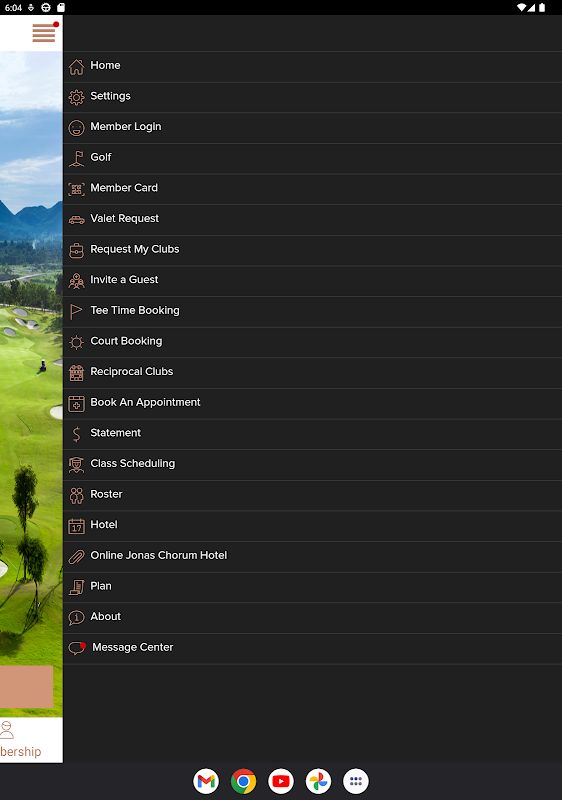The width and height of the screenshot is (562, 800).
Task: Click the Valet Request car icon
Action: click(76, 220)
